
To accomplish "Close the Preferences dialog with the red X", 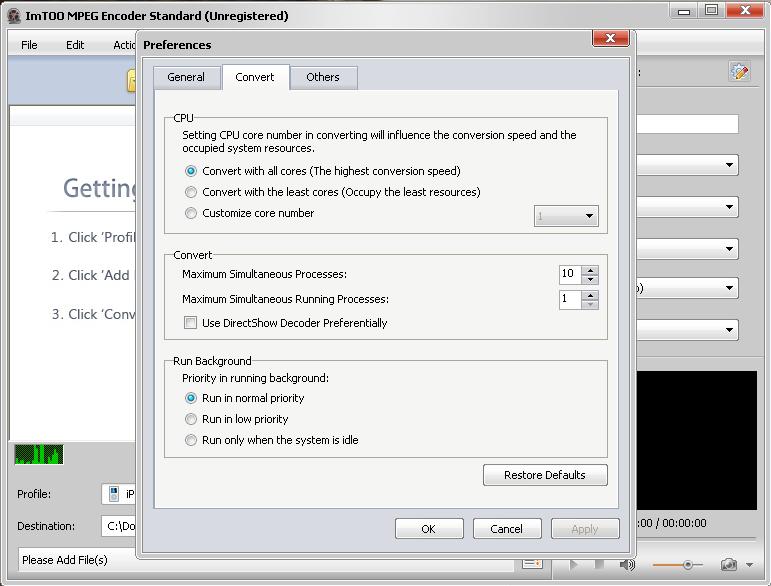I will coord(611,38).
